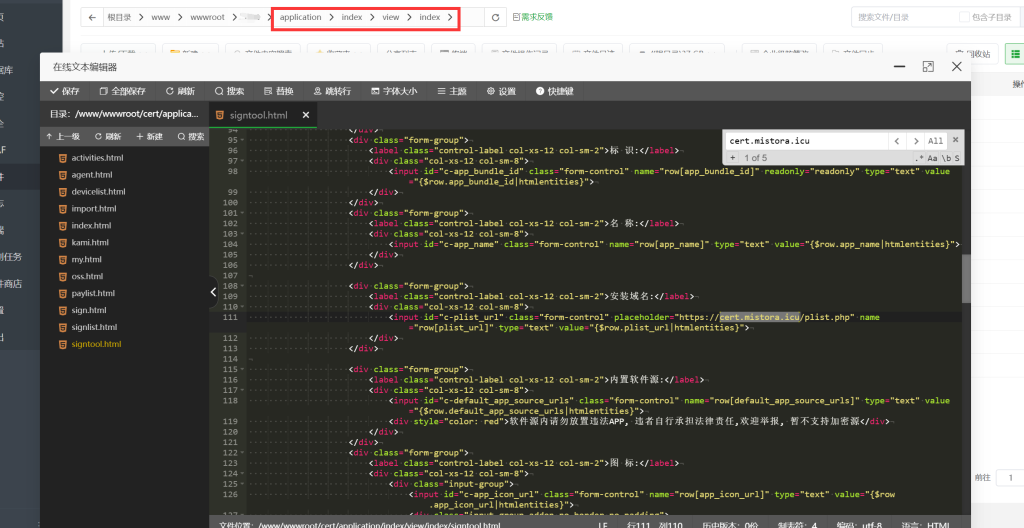The image size is (1024, 528).
Task: Click the editor vertical scrollbar thumb
Action: coord(966,278)
